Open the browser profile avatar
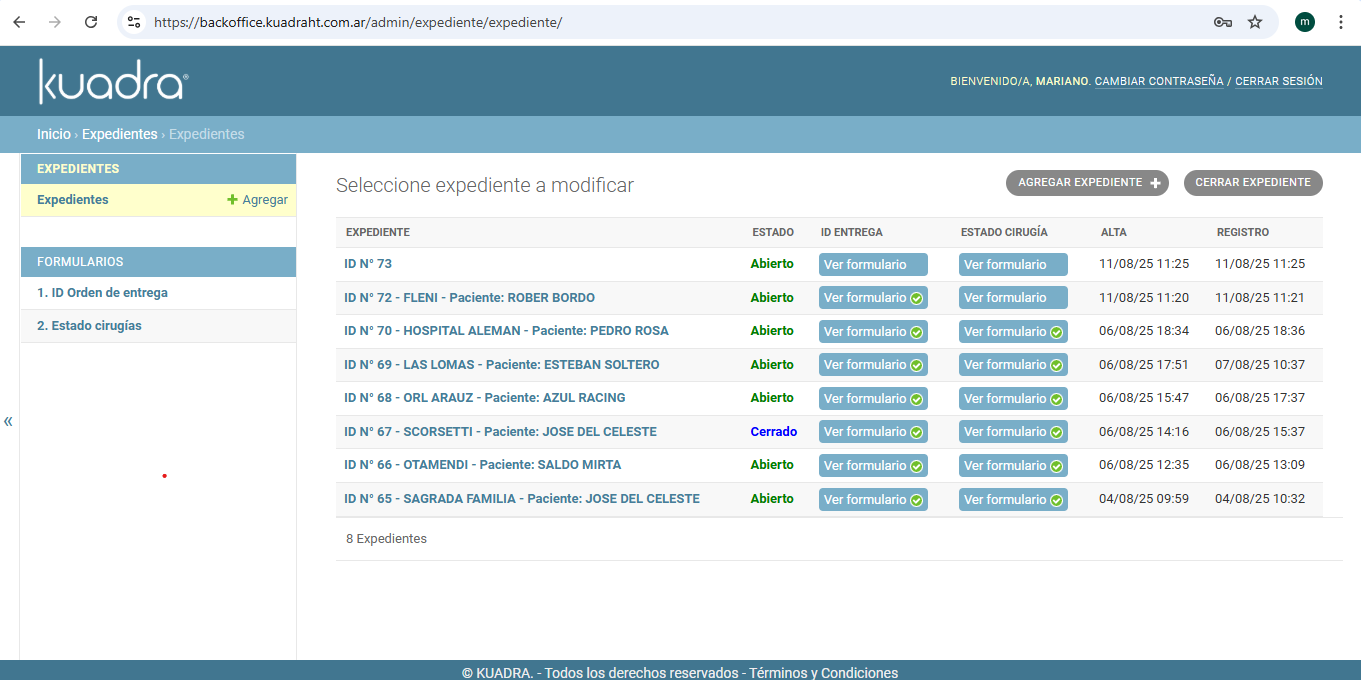1361x680 pixels. (x=1304, y=22)
